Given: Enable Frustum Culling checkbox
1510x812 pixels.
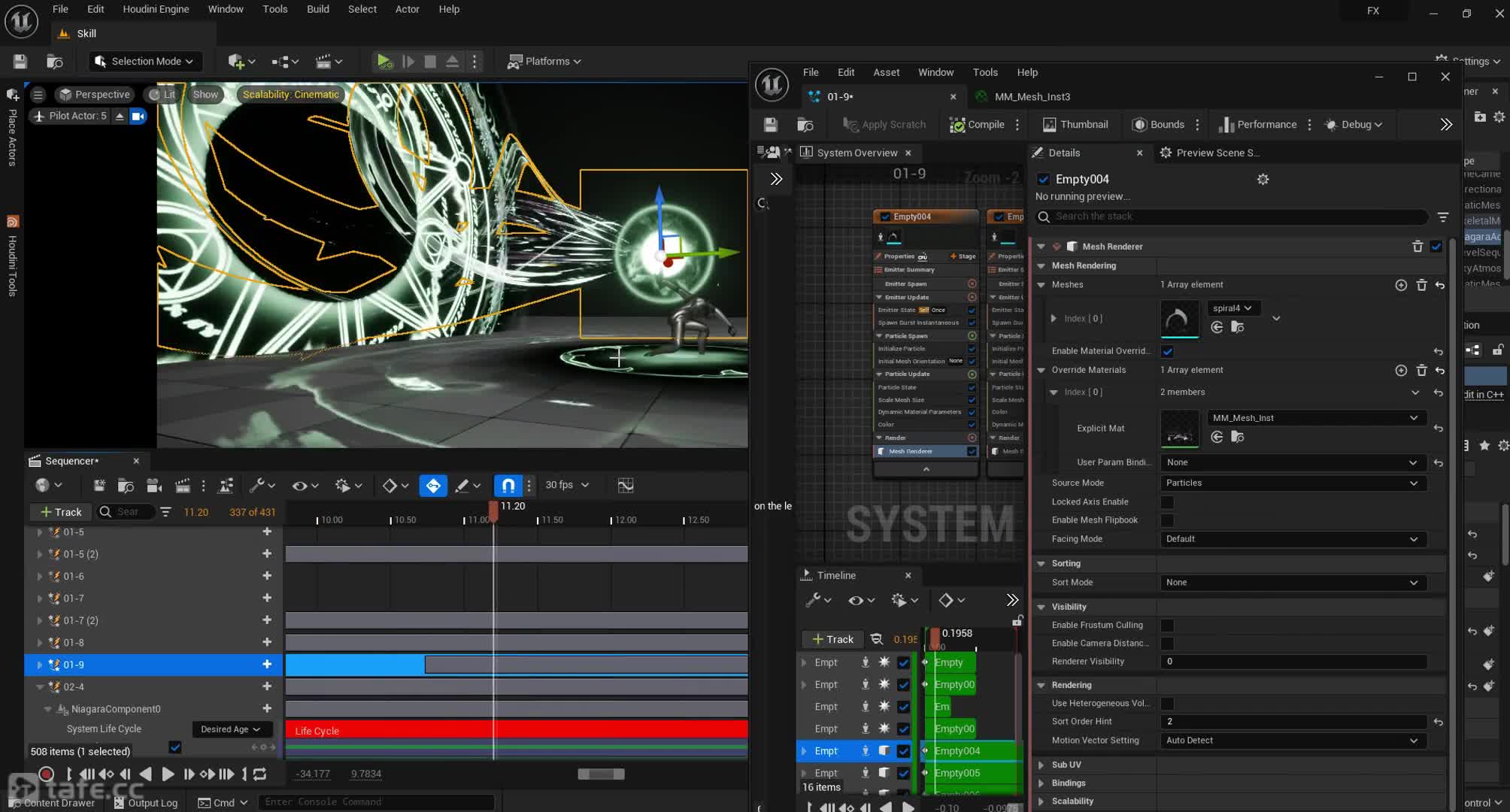Looking at the screenshot, I should [1167, 626].
